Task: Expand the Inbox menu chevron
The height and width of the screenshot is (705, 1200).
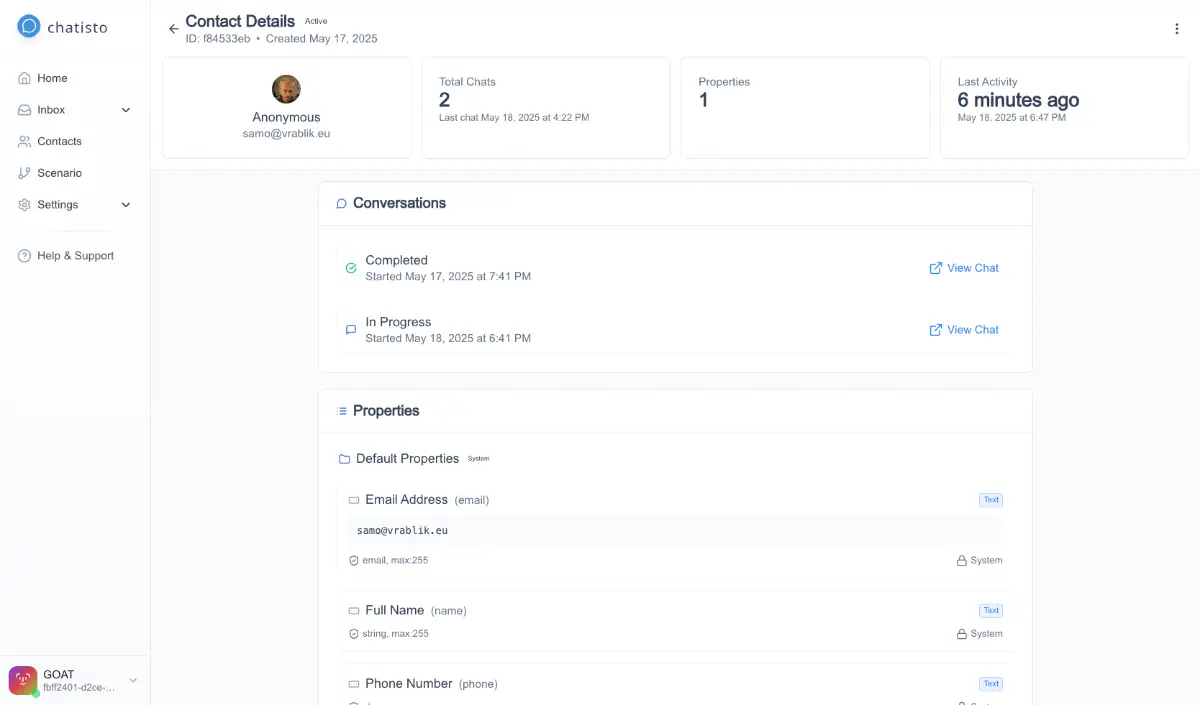Action: (126, 110)
